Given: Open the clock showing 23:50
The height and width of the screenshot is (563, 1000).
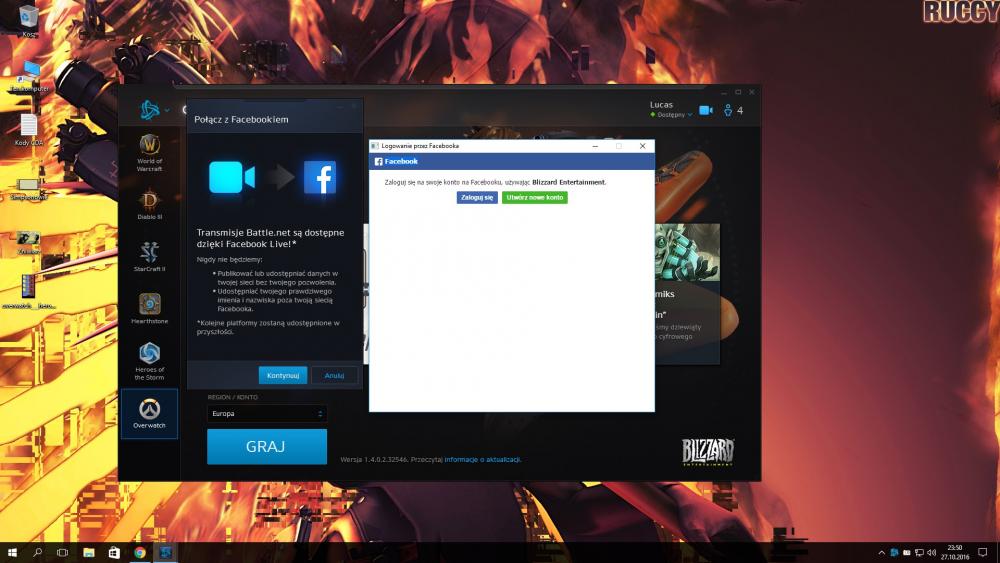Looking at the screenshot, I should tap(955, 552).
